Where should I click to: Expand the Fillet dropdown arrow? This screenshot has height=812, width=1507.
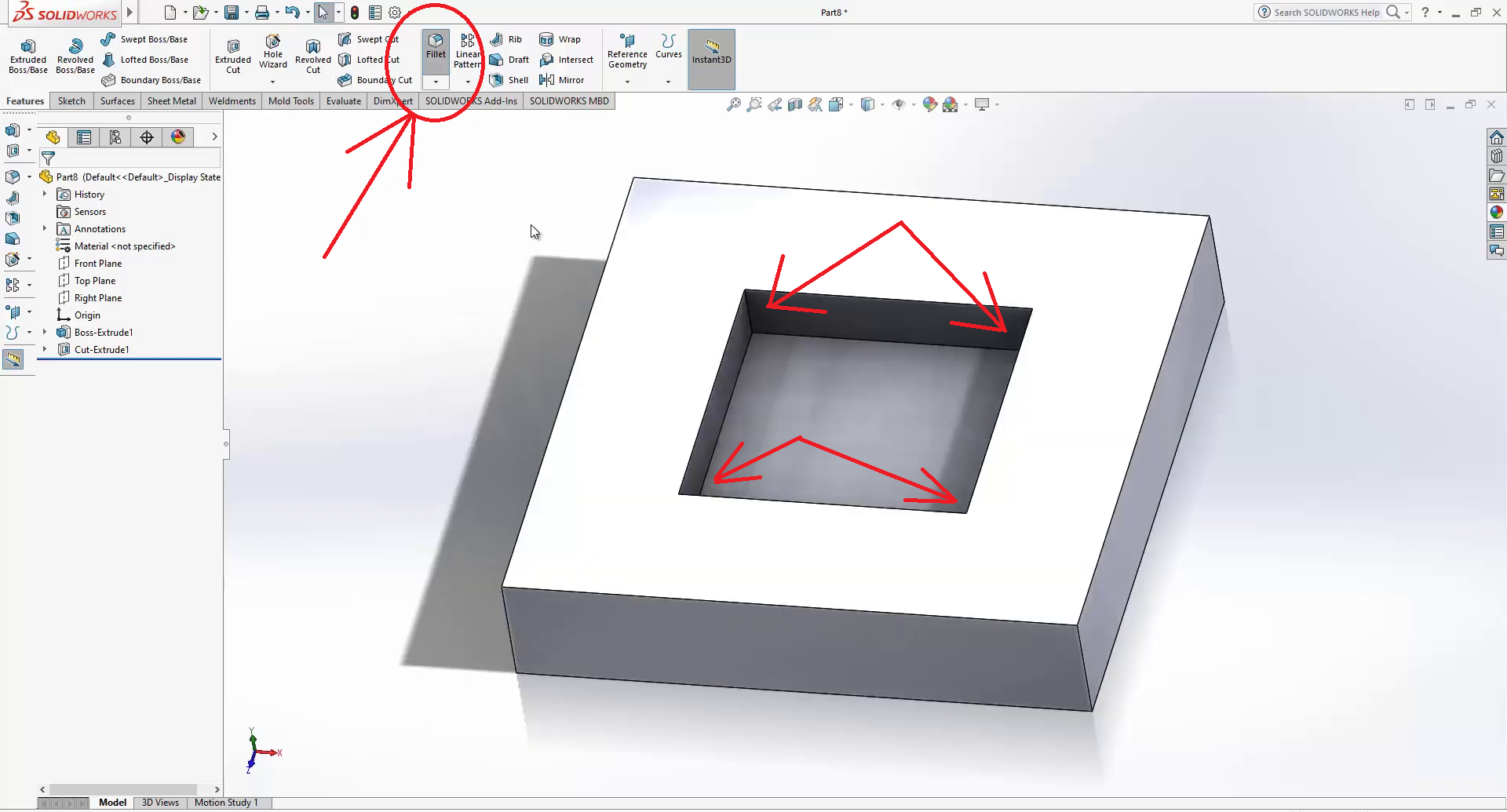[x=436, y=82]
